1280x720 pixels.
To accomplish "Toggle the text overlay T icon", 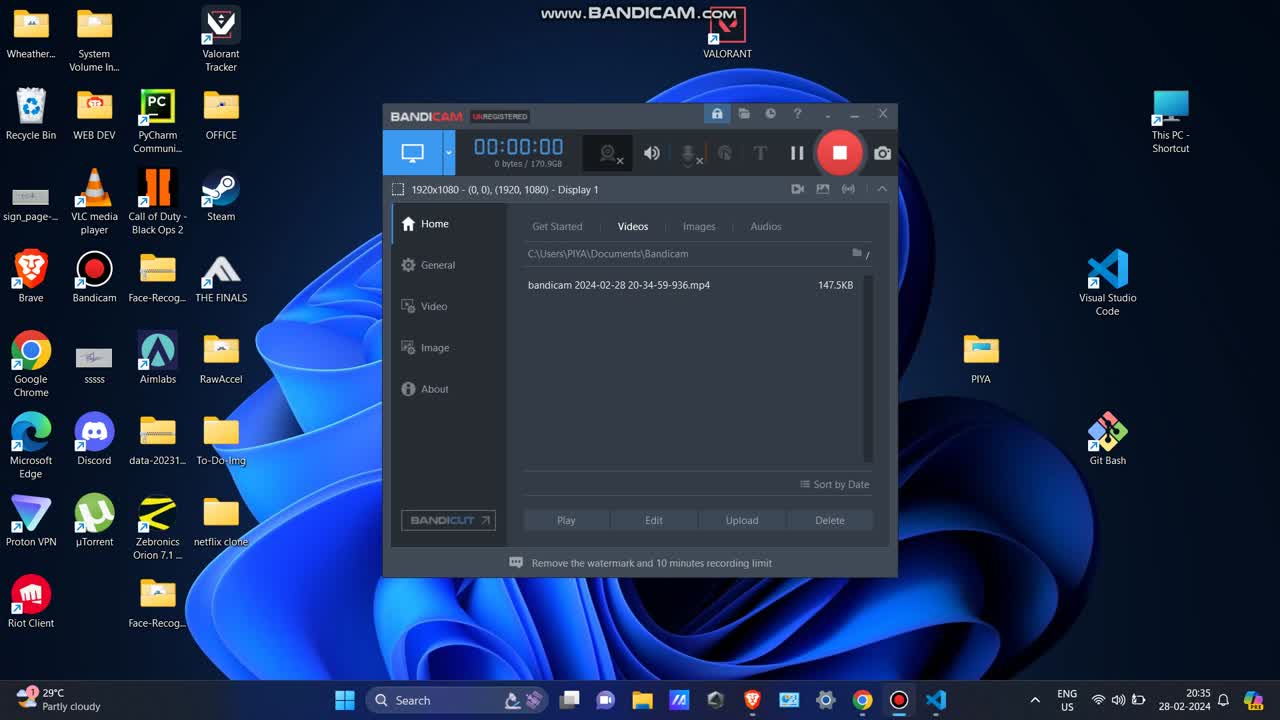I will tap(760, 153).
